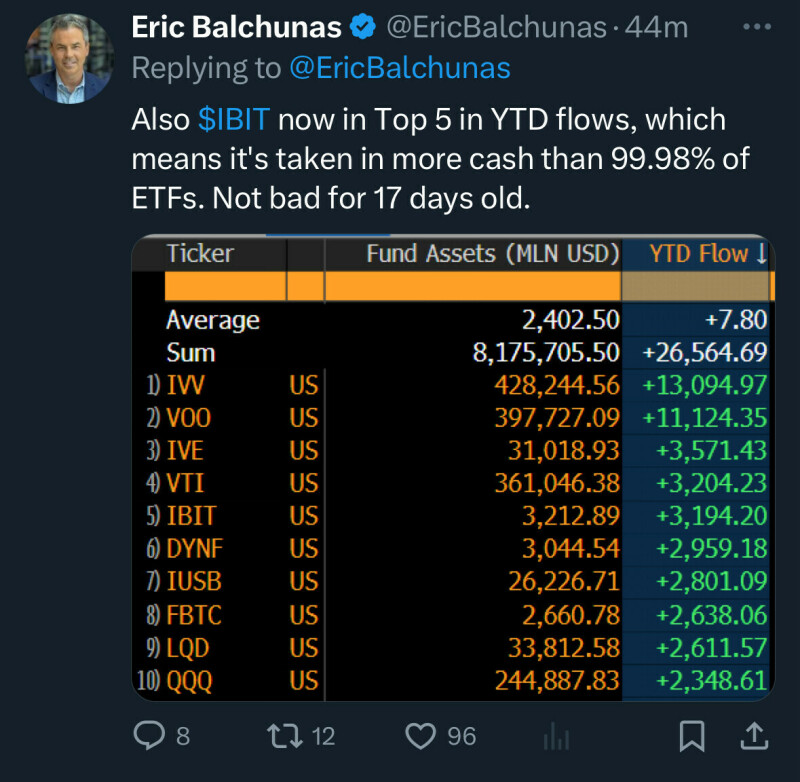800x782 pixels.
Task: Click the share upload icon
Action: click(755, 737)
